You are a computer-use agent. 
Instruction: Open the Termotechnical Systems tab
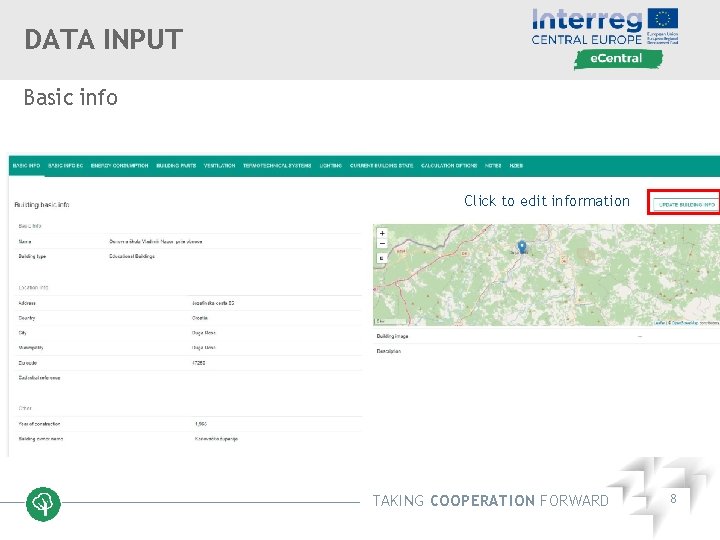(277, 166)
